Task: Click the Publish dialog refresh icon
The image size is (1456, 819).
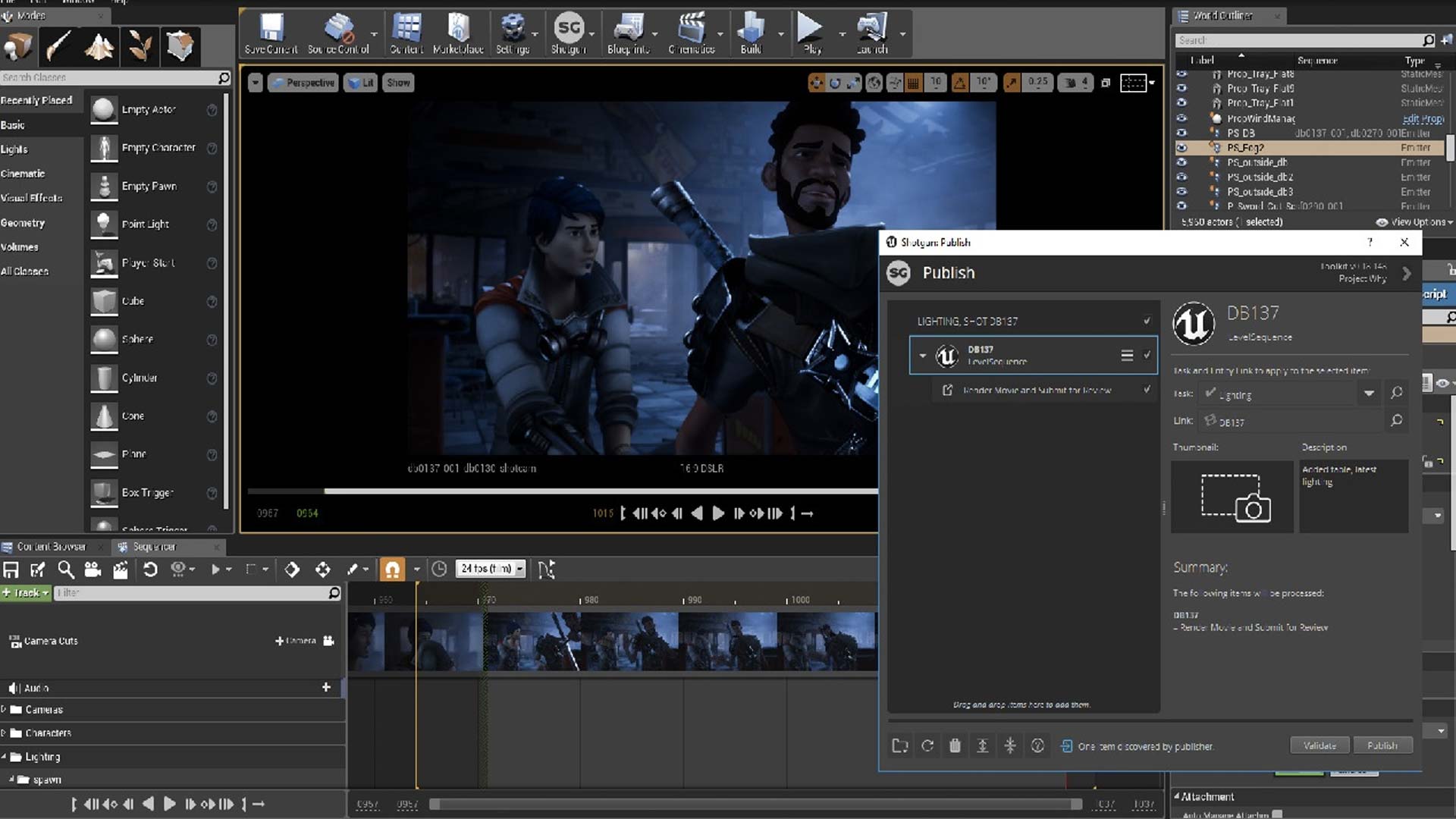Action: (927, 746)
